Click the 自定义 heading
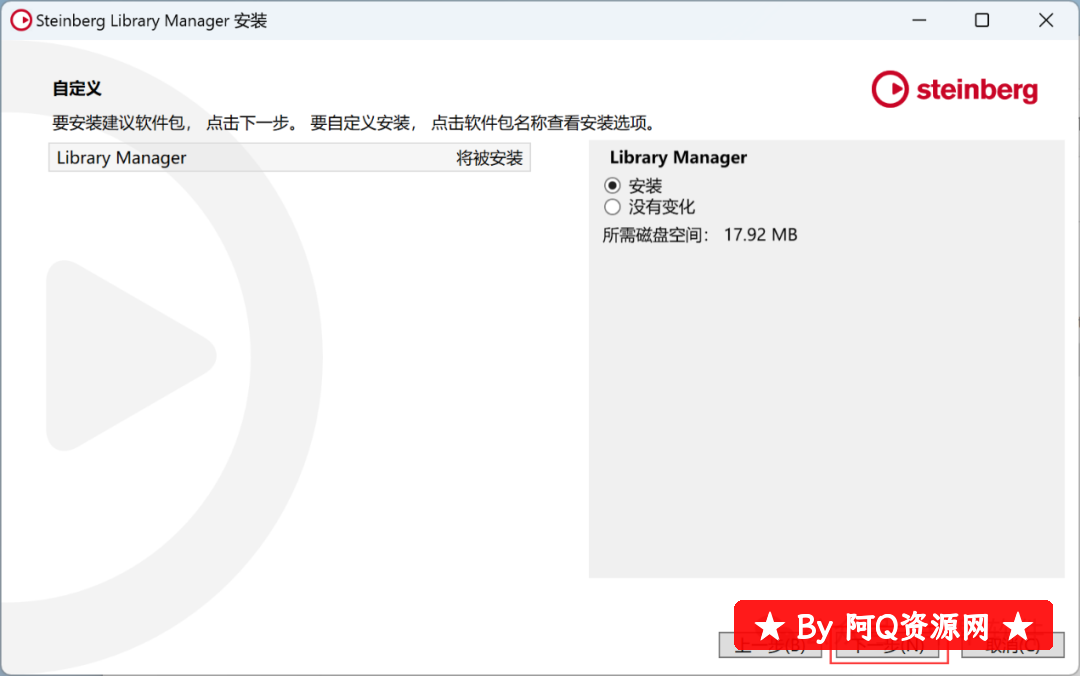The height and width of the screenshot is (676, 1080). coord(76,88)
